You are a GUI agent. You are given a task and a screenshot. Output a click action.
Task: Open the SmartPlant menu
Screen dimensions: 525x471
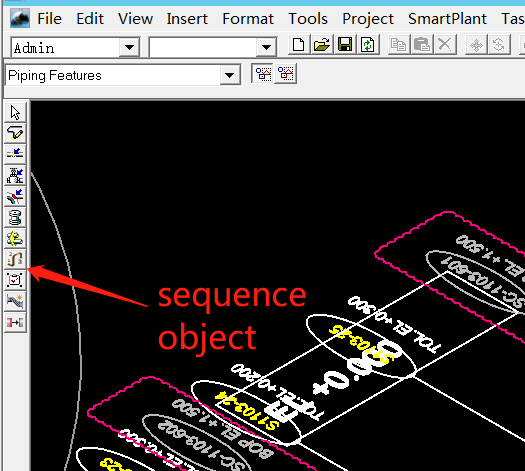447,19
